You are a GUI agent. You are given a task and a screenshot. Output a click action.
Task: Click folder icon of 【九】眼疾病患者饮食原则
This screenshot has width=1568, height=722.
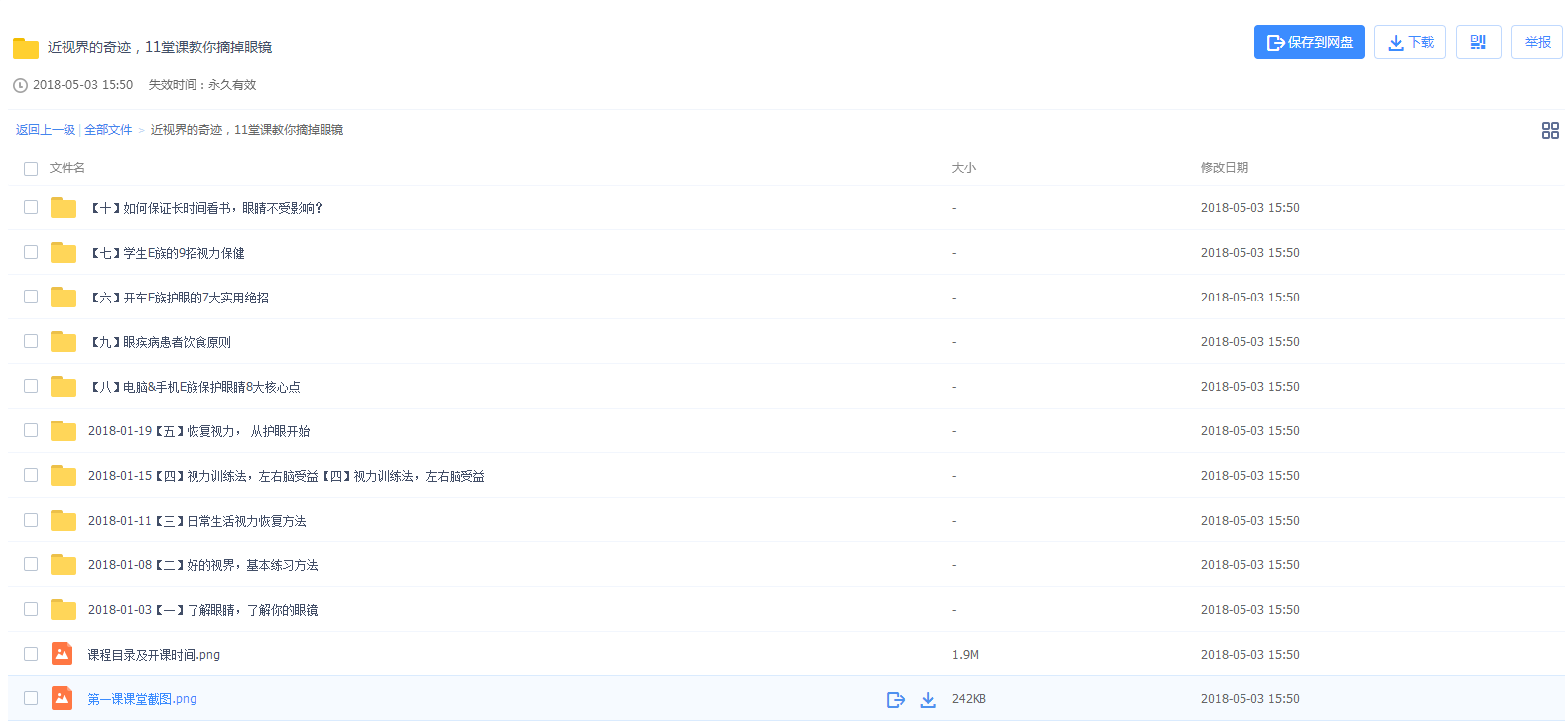[64, 341]
